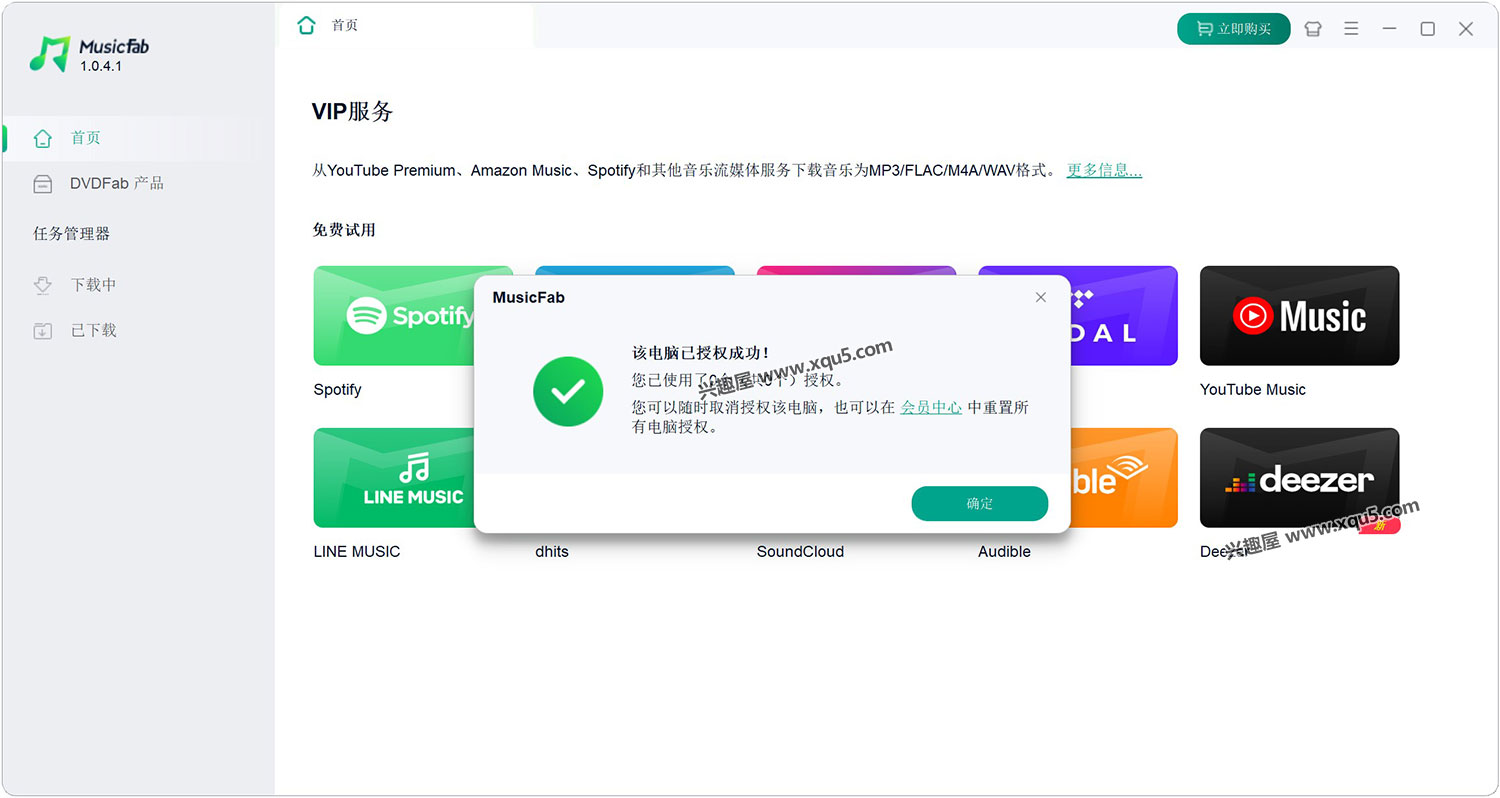Open the Deezer service card
1500x798 pixels.
tap(1299, 478)
